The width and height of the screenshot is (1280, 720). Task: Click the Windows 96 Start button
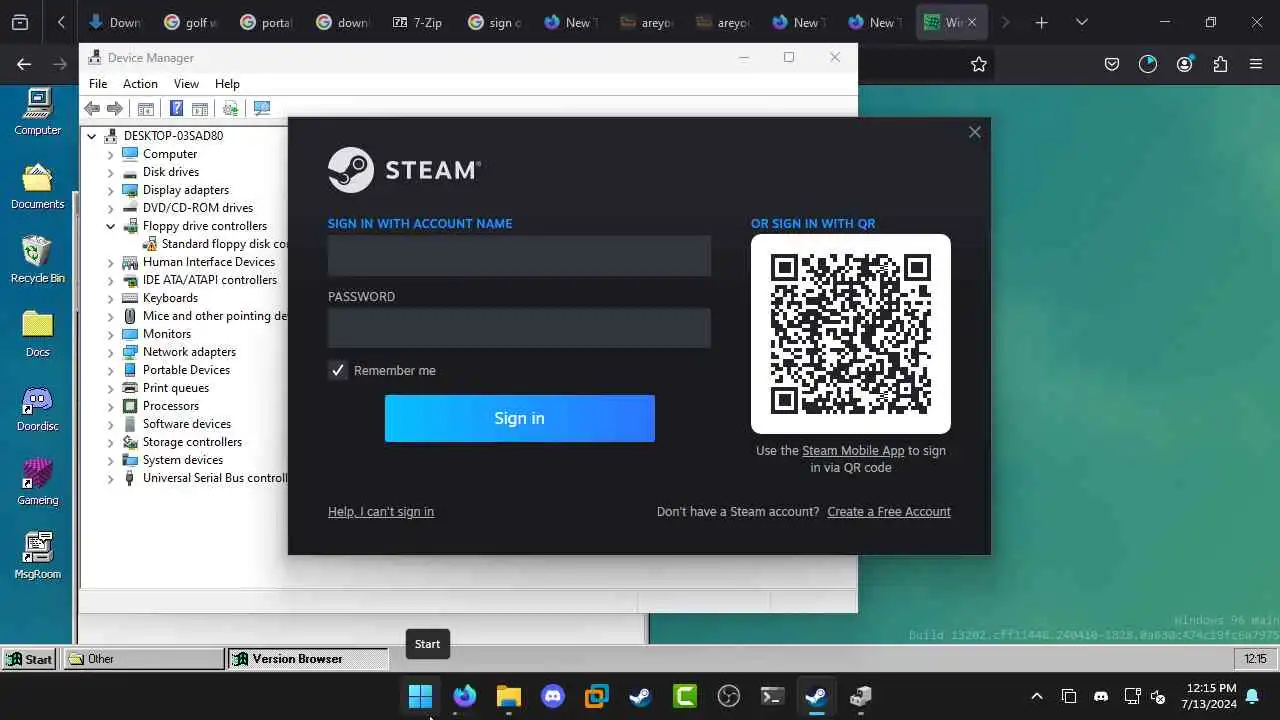(x=29, y=659)
